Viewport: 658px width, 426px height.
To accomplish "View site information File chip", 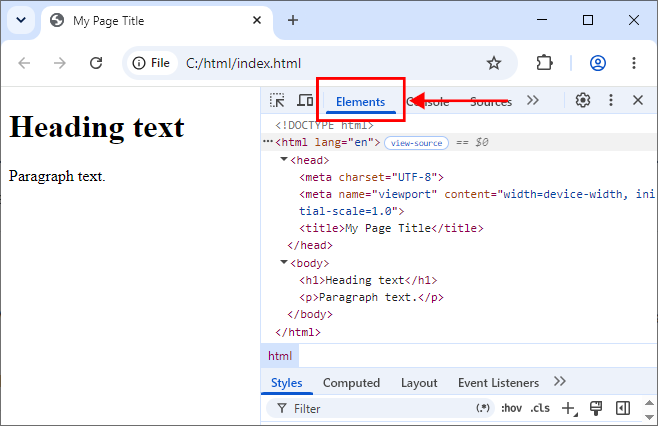I will (151, 63).
